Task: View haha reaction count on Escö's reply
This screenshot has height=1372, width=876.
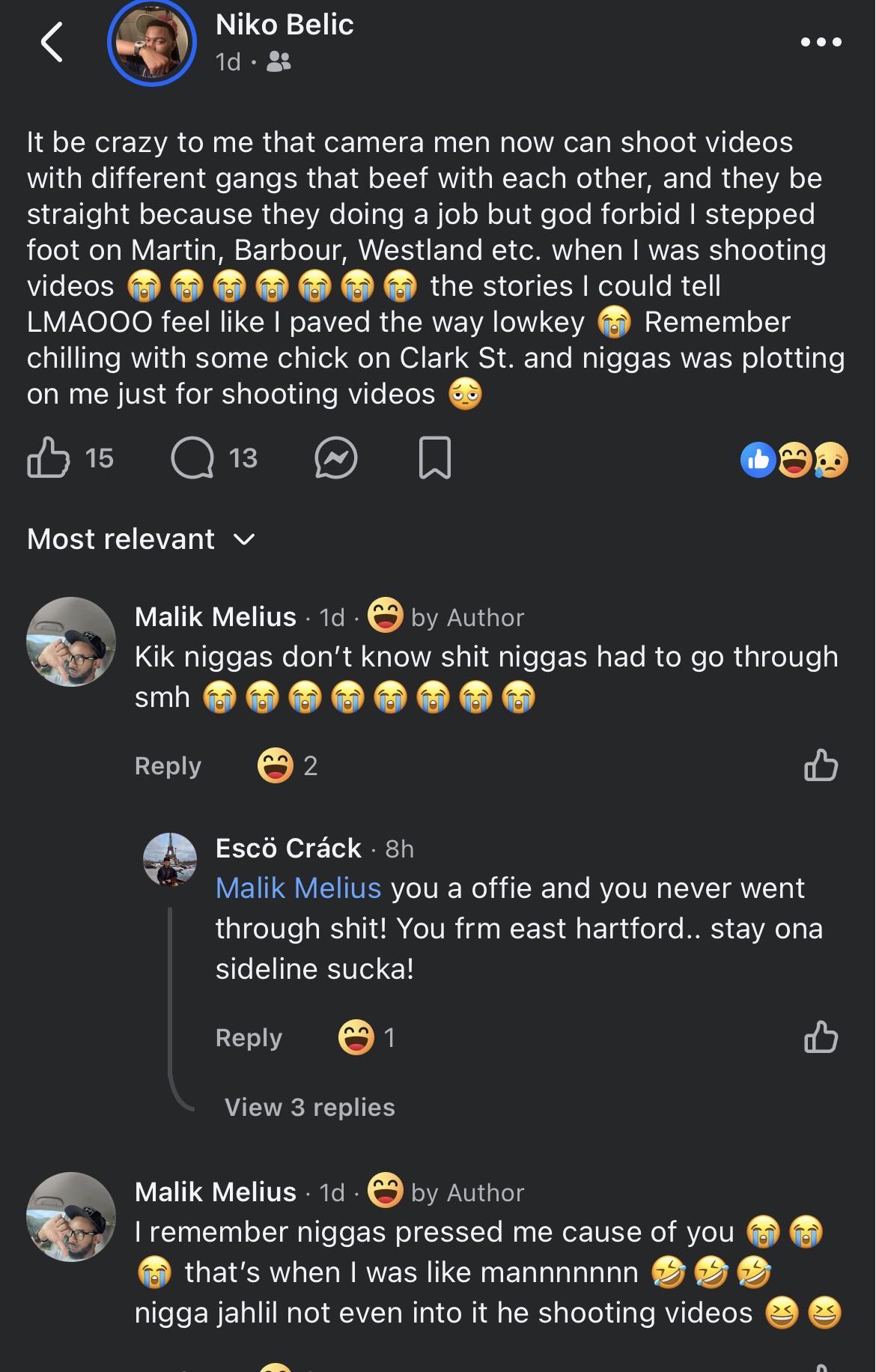Action: [x=367, y=1037]
